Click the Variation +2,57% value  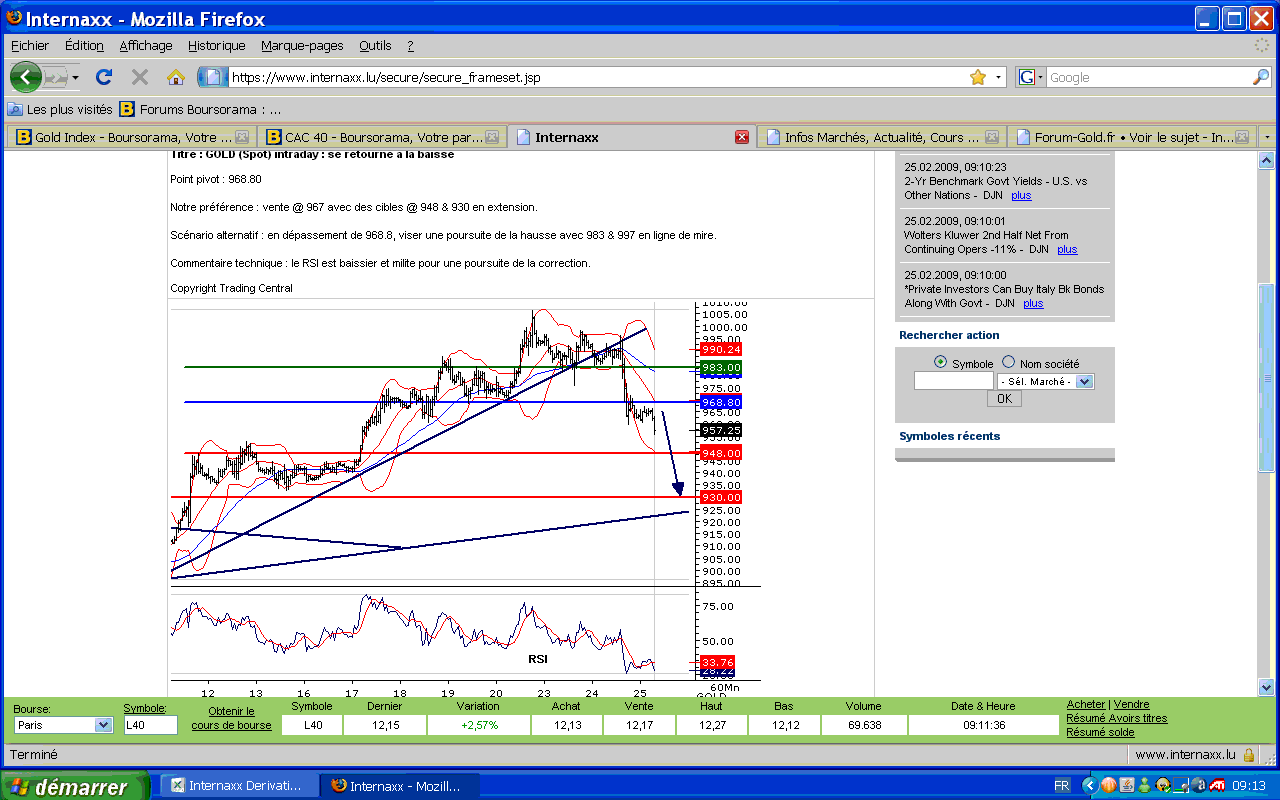click(478, 725)
